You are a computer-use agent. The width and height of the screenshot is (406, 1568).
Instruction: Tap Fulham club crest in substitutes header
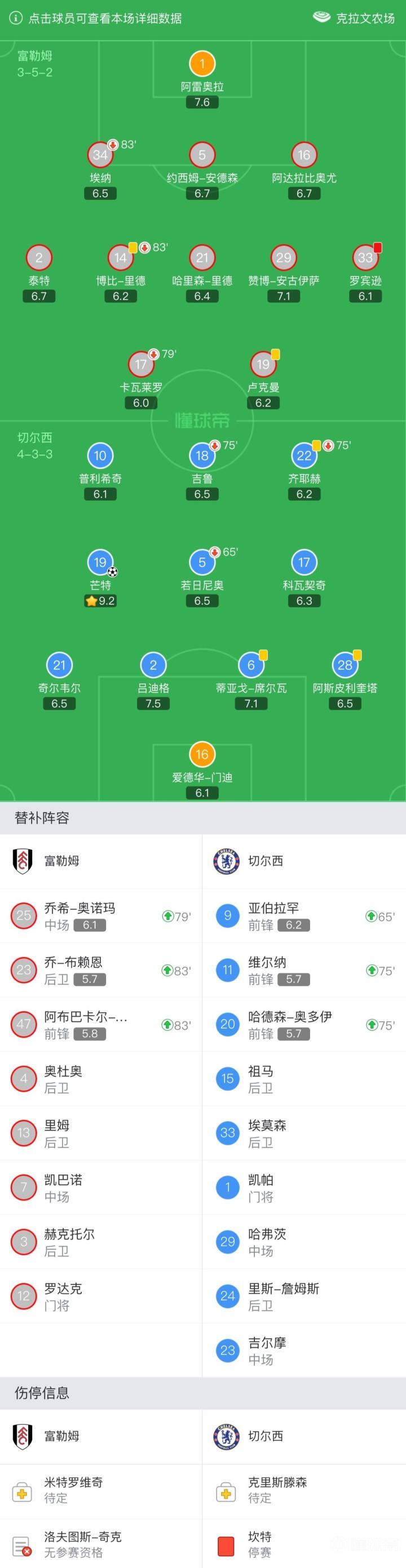pos(23,861)
